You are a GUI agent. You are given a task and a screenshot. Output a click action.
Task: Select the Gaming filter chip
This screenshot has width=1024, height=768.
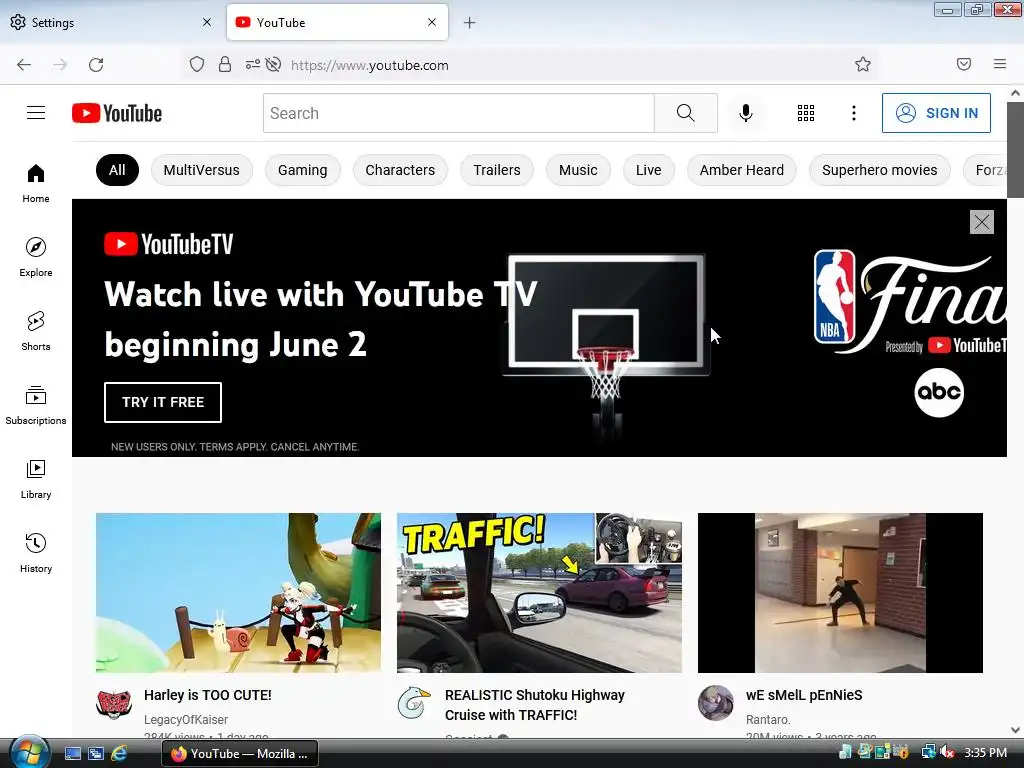tap(302, 170)
